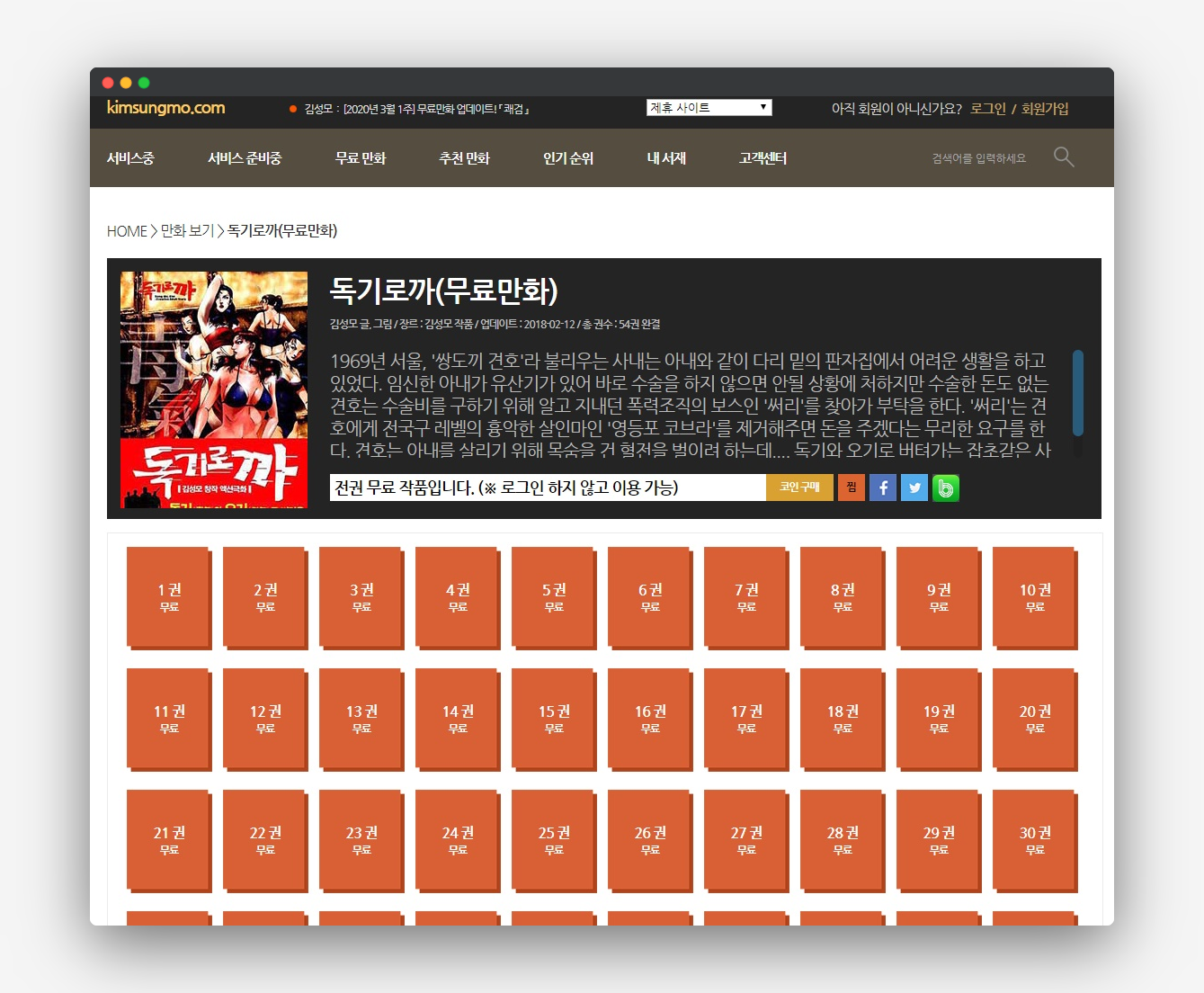Open volume 27 권 tile

(x=746, y=840)
